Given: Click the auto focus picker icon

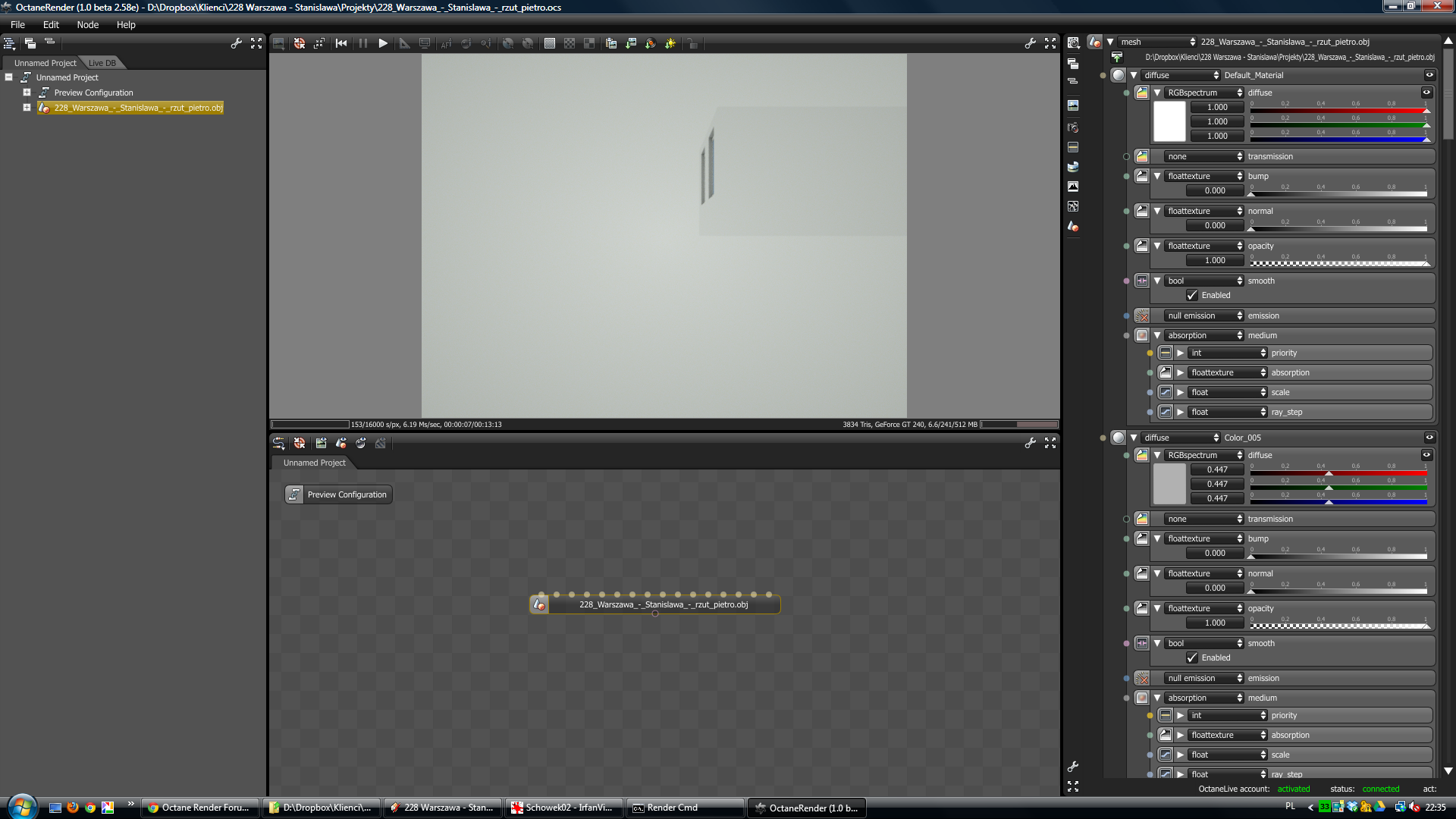Looking at the screenshot, I should (446, 44).
